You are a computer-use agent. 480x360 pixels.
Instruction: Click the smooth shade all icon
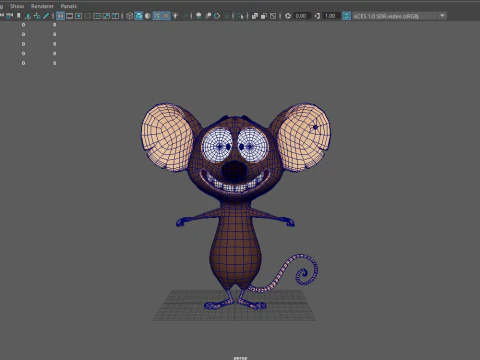[x=139, y=16]
